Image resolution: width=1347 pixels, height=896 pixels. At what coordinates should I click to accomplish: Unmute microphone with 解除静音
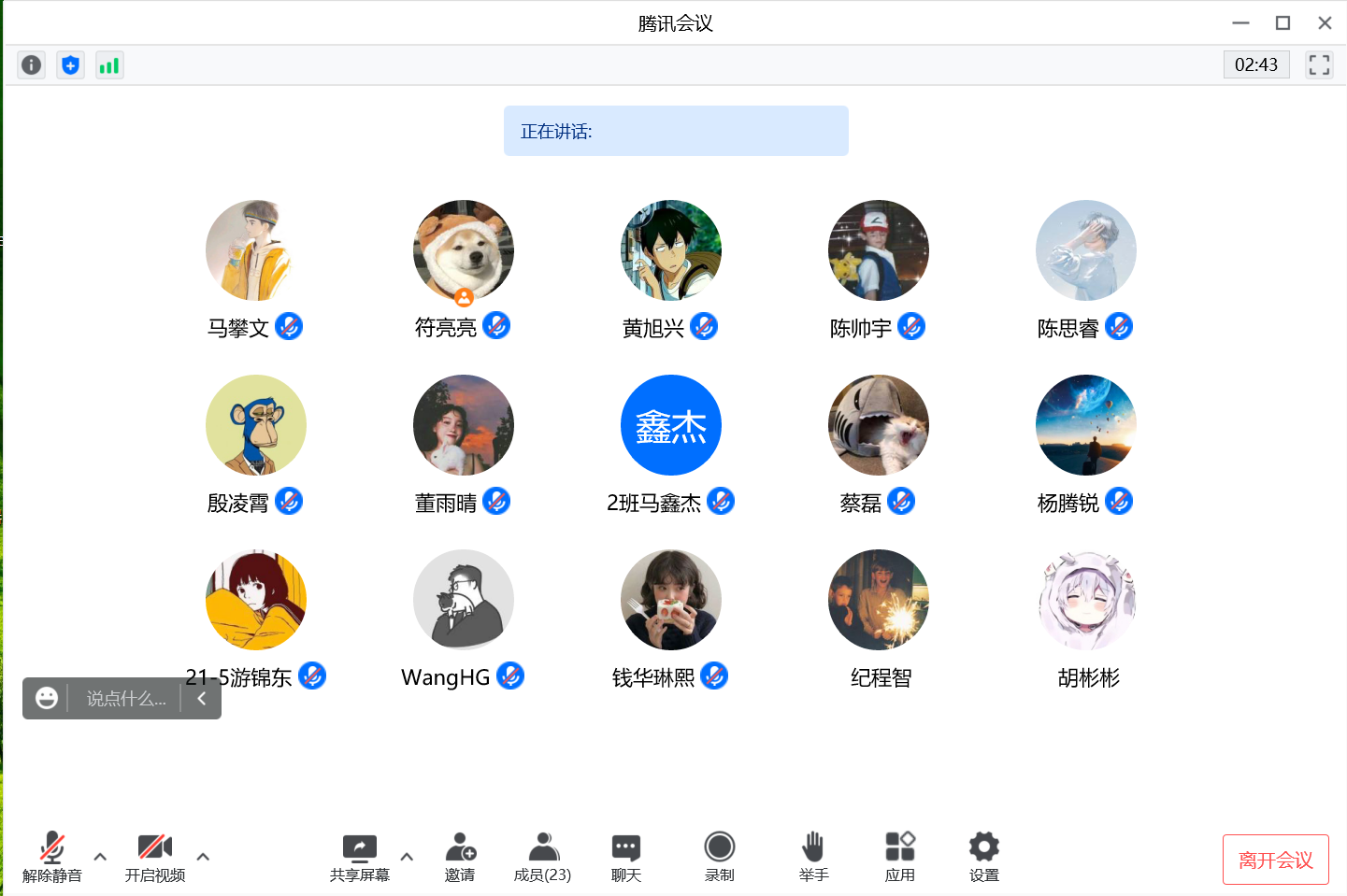[52, 856]
